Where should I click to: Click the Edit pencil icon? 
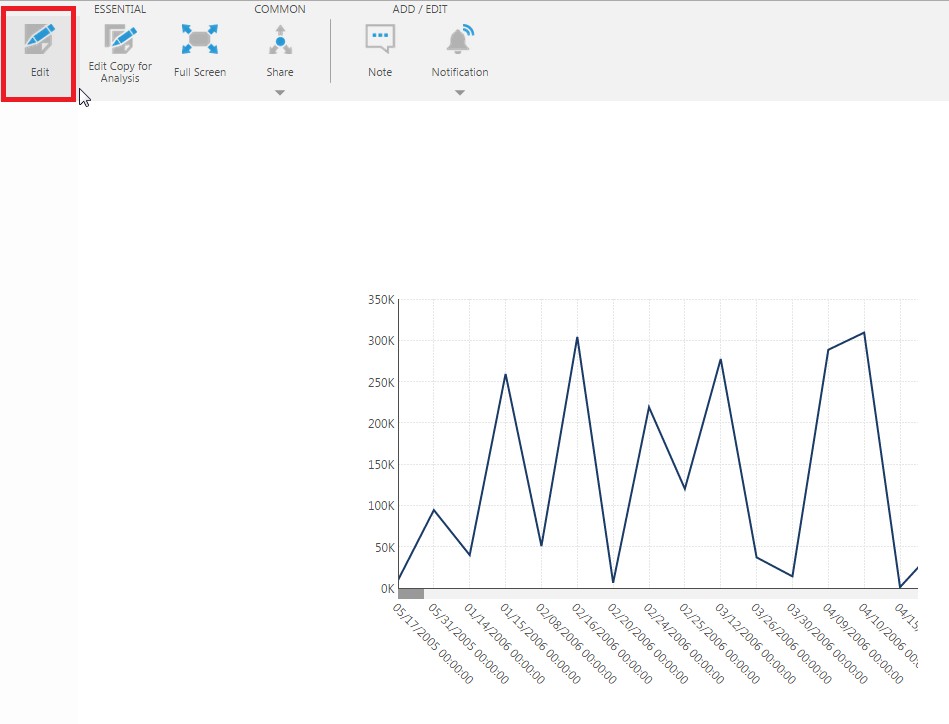coord(40,41)
